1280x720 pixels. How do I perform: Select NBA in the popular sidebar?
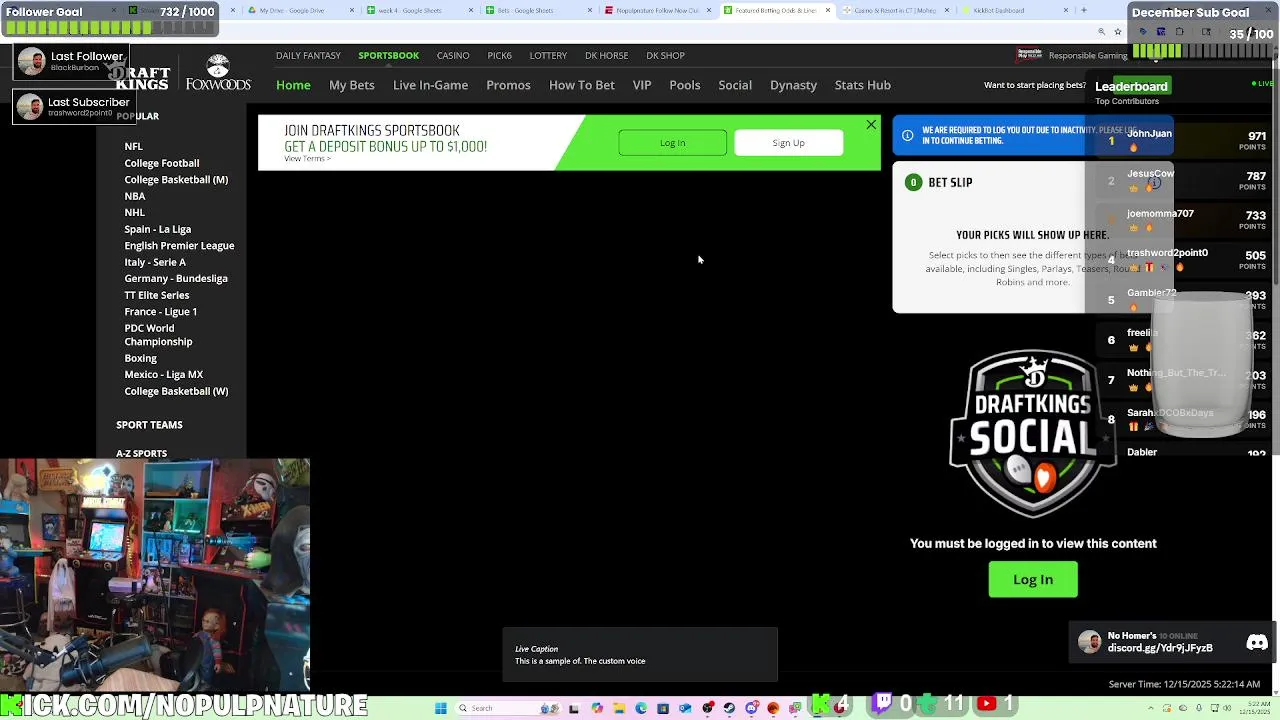click(135, 196)
